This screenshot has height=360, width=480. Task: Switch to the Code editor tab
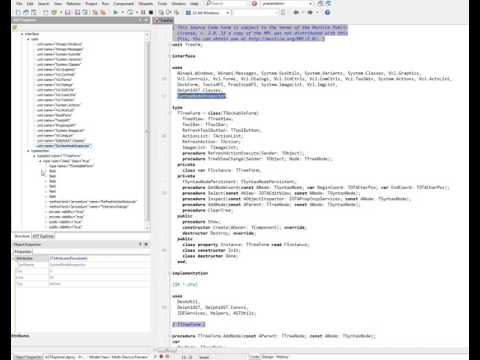(255, 357)
